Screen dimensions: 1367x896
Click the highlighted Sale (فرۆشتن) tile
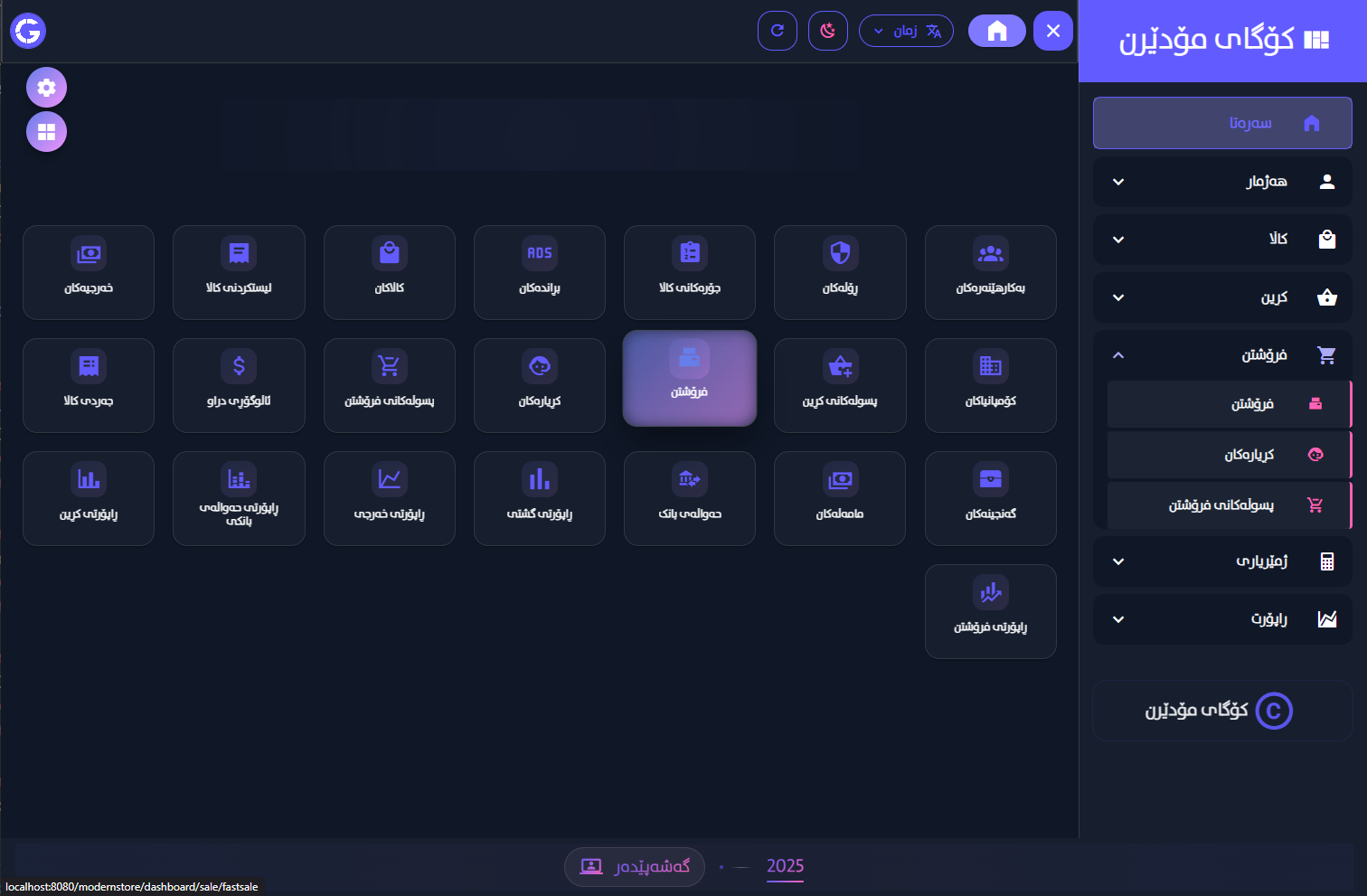(689, 378)
